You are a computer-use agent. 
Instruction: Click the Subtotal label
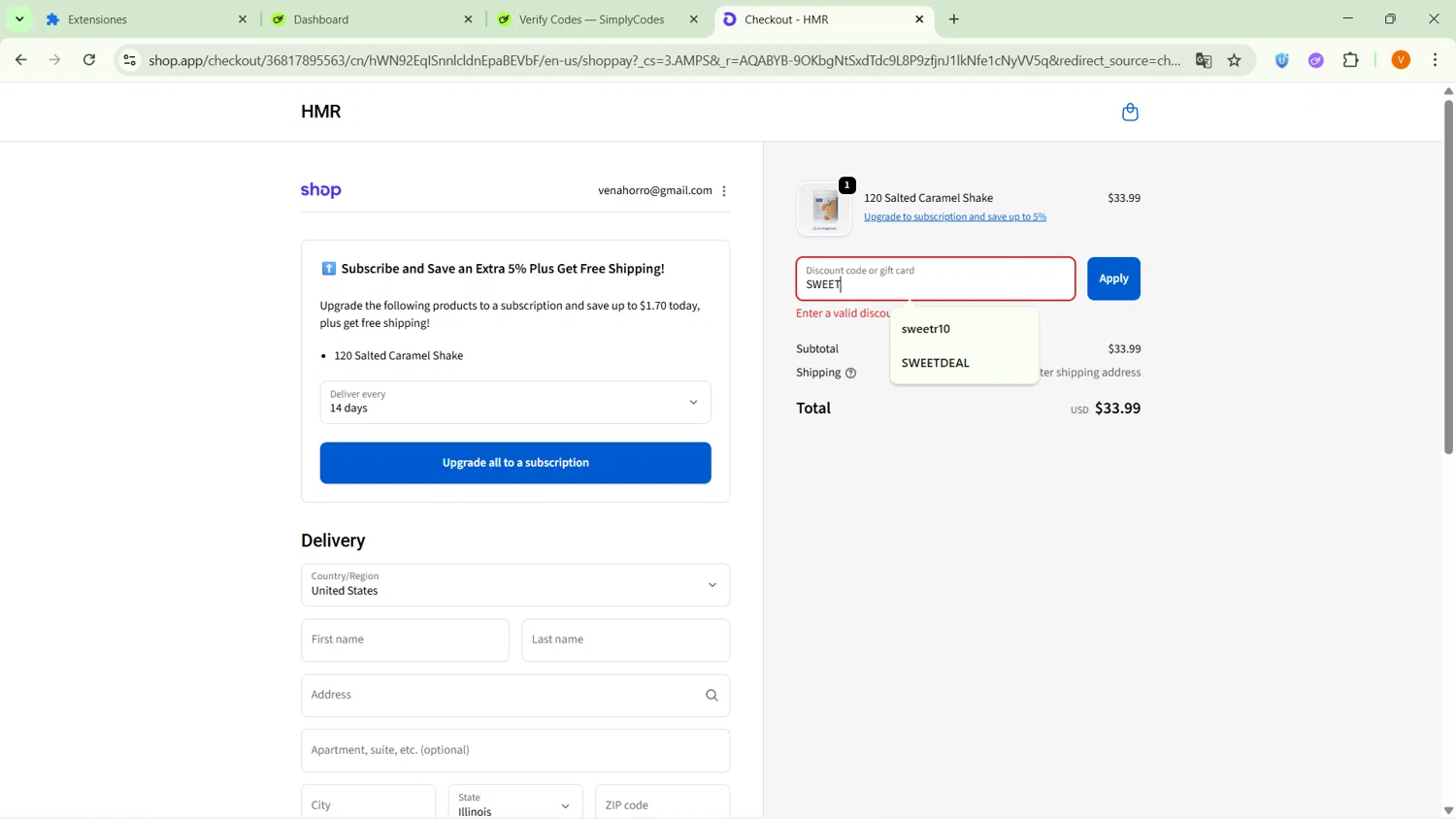pos(817,348)
